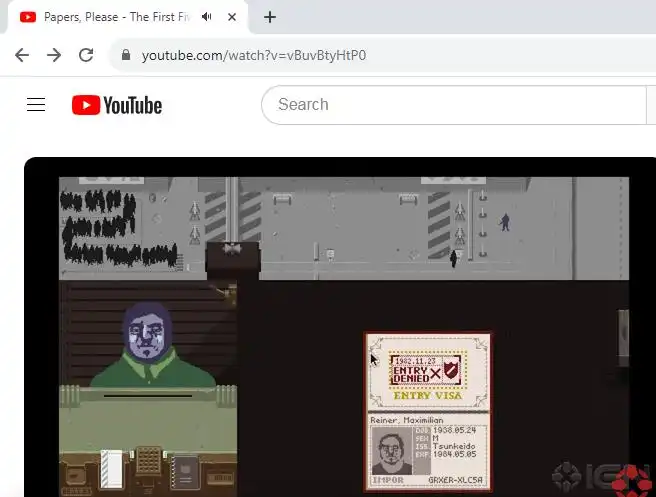Click the 1982.11.23 stamp date

[x=415, y=361]
